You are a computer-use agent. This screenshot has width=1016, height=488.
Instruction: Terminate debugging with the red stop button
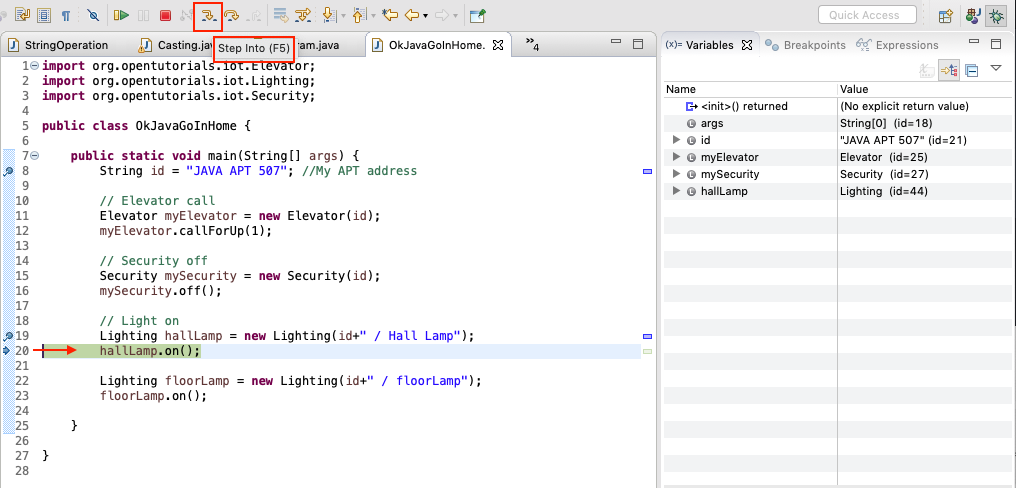click(x=165, y=16)
